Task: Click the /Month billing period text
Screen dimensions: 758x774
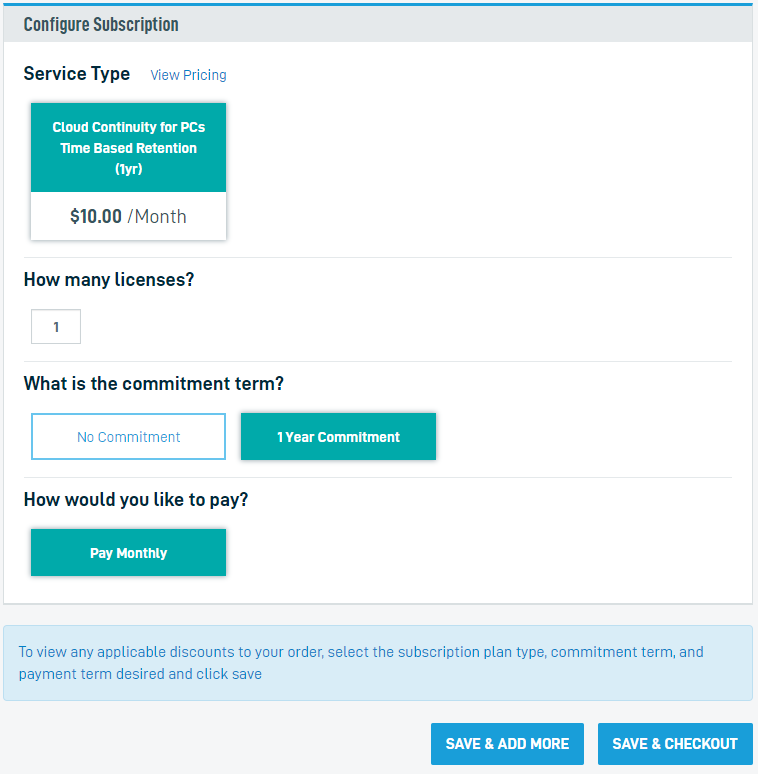Action: click(x=157, y=216)
